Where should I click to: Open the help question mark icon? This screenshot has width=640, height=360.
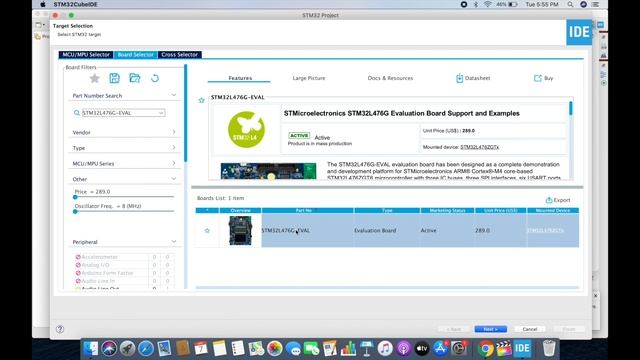pos(60,329)
